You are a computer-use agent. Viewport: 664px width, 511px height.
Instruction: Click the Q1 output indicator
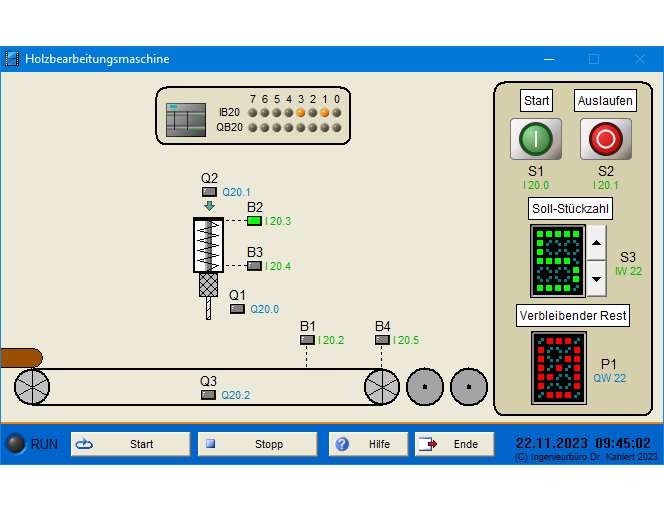point(237,309)
